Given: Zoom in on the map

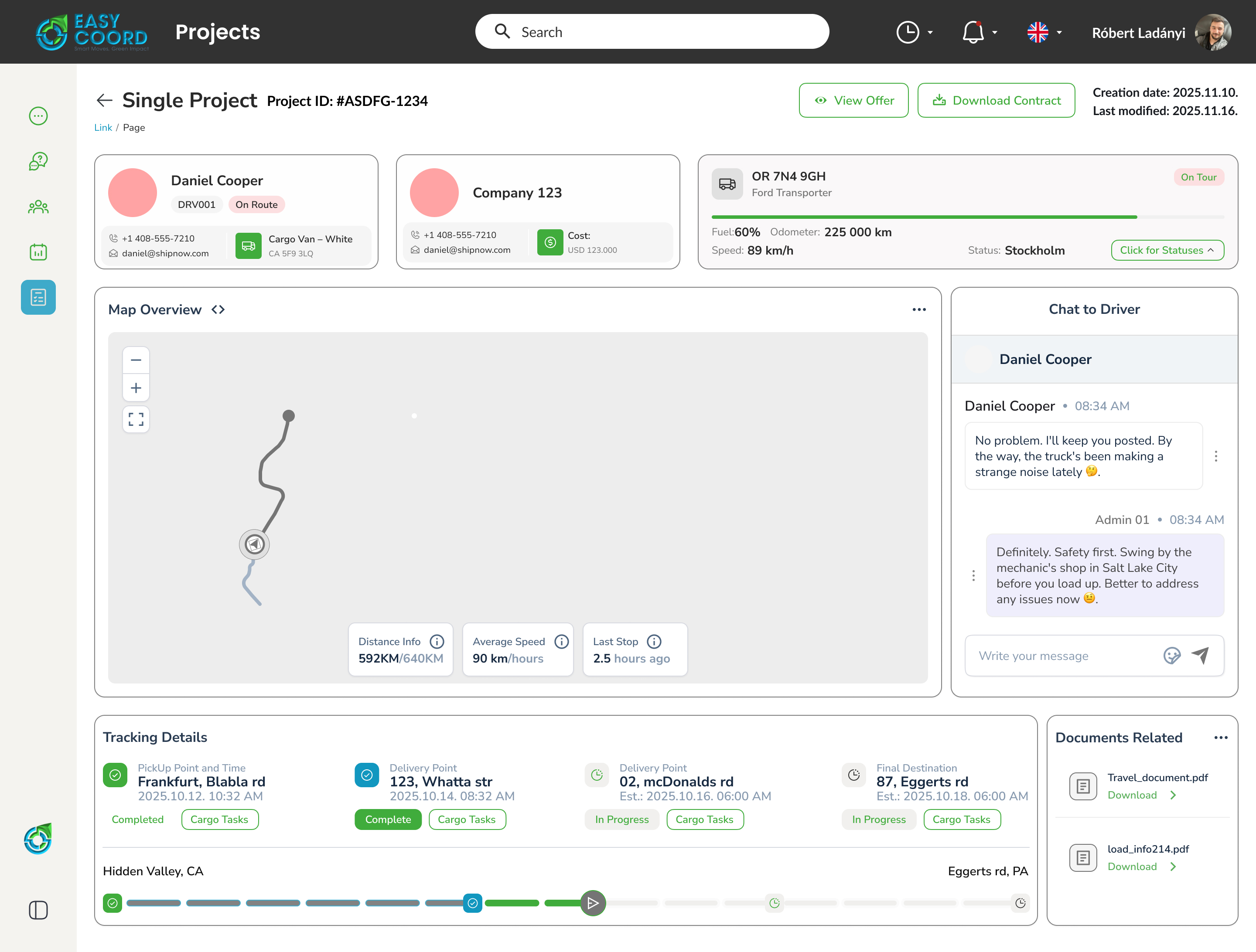Looking at the screenshot, I should [136, 388].
